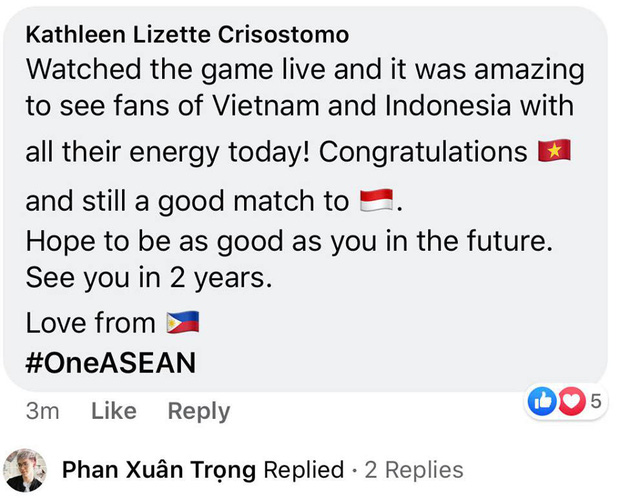620x499 pixels.
Task: Click the 3m comment timestamp
Action: coord(42,411)
